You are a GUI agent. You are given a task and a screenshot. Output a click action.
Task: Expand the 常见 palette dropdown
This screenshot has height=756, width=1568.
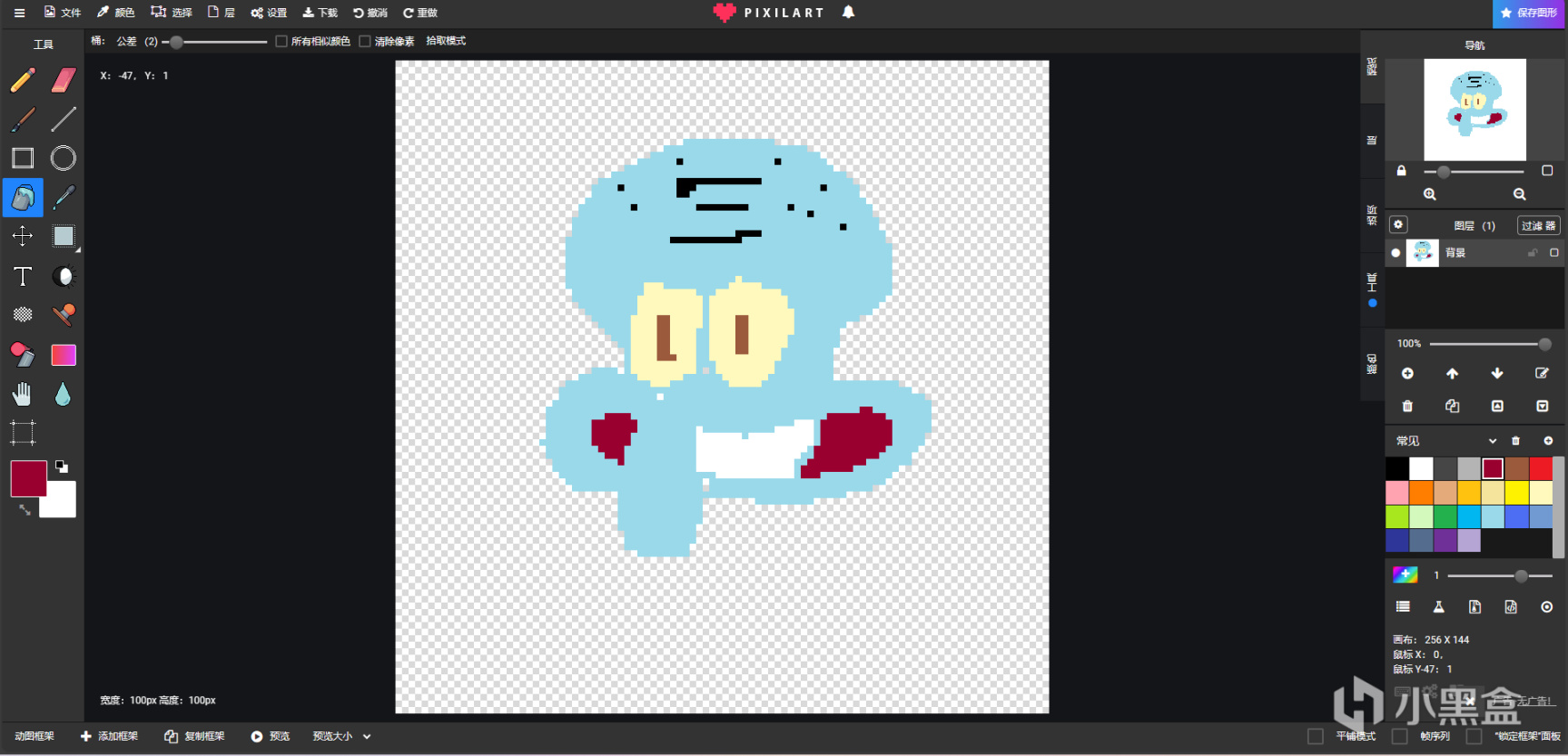pyautogui.click(x=1446, y=441)
